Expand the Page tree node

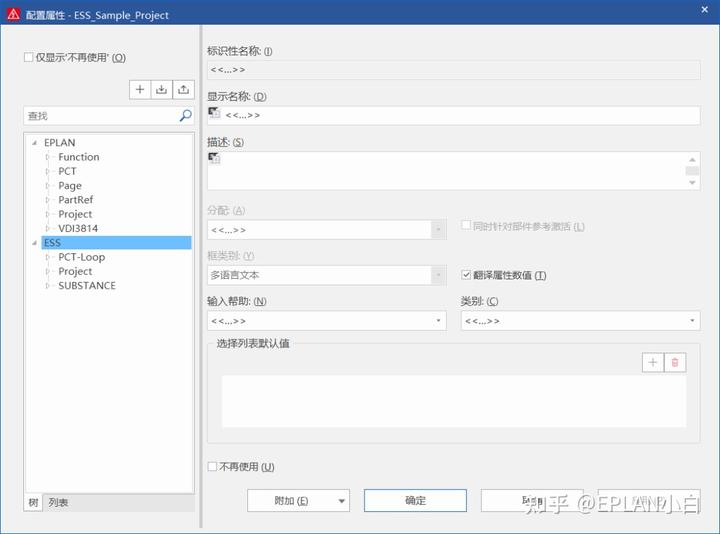[x=47, y=185]
